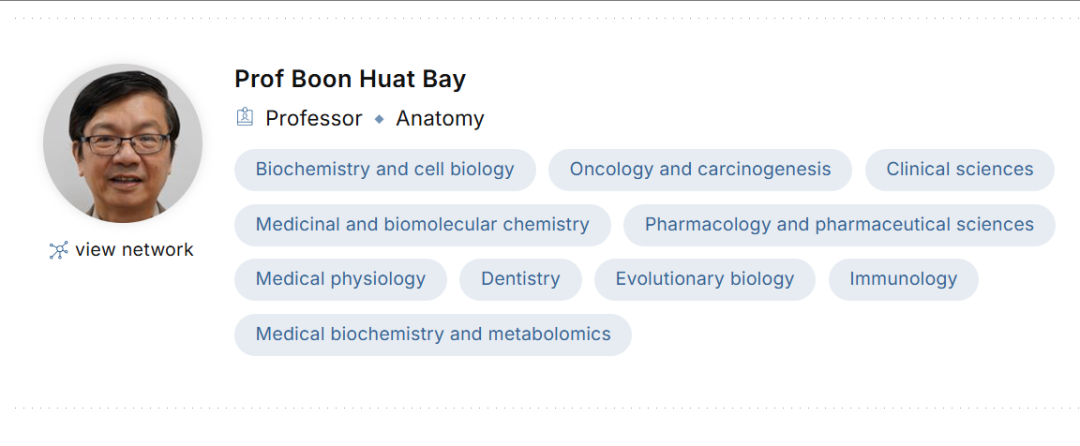Viewport: 1080px width, 446px height.
Task: Click the bottom dotted divider line
Action: coord(540,408)
